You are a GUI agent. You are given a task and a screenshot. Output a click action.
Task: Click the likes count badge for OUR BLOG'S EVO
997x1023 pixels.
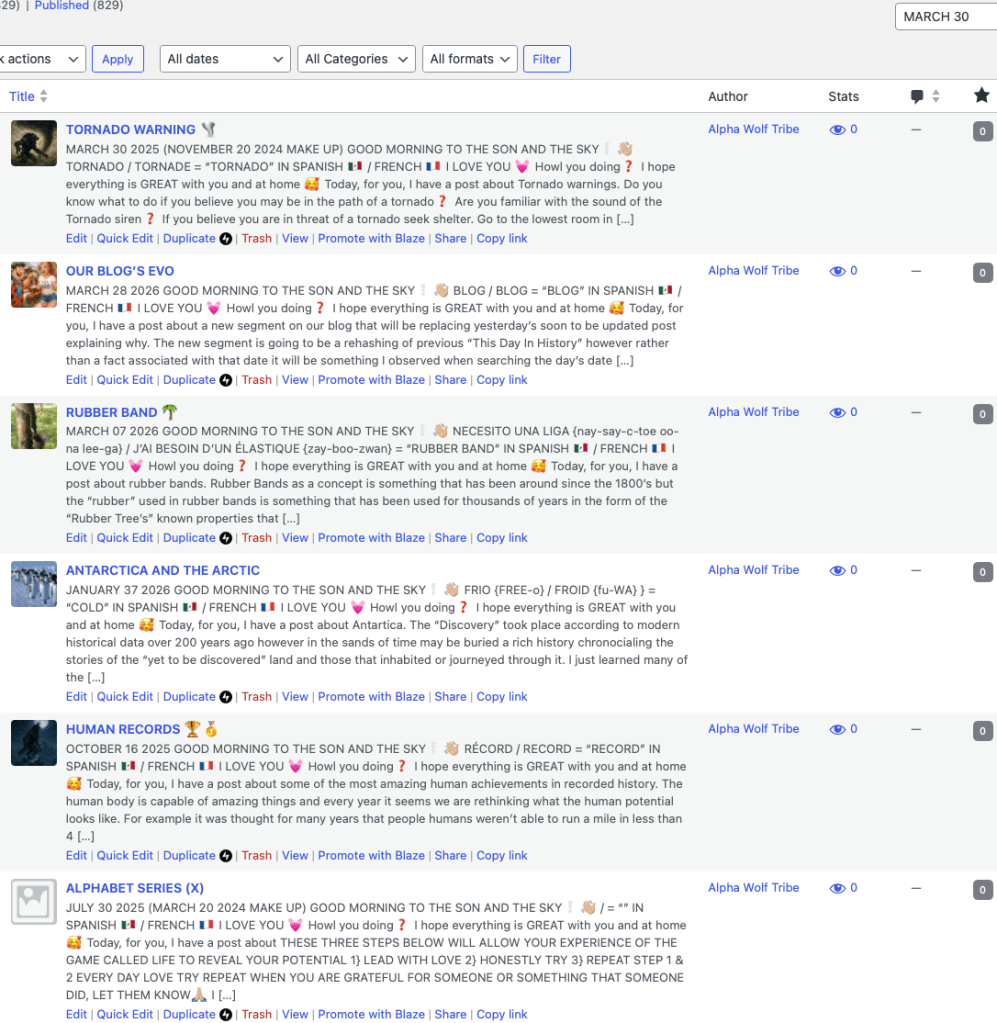[982, 273]
